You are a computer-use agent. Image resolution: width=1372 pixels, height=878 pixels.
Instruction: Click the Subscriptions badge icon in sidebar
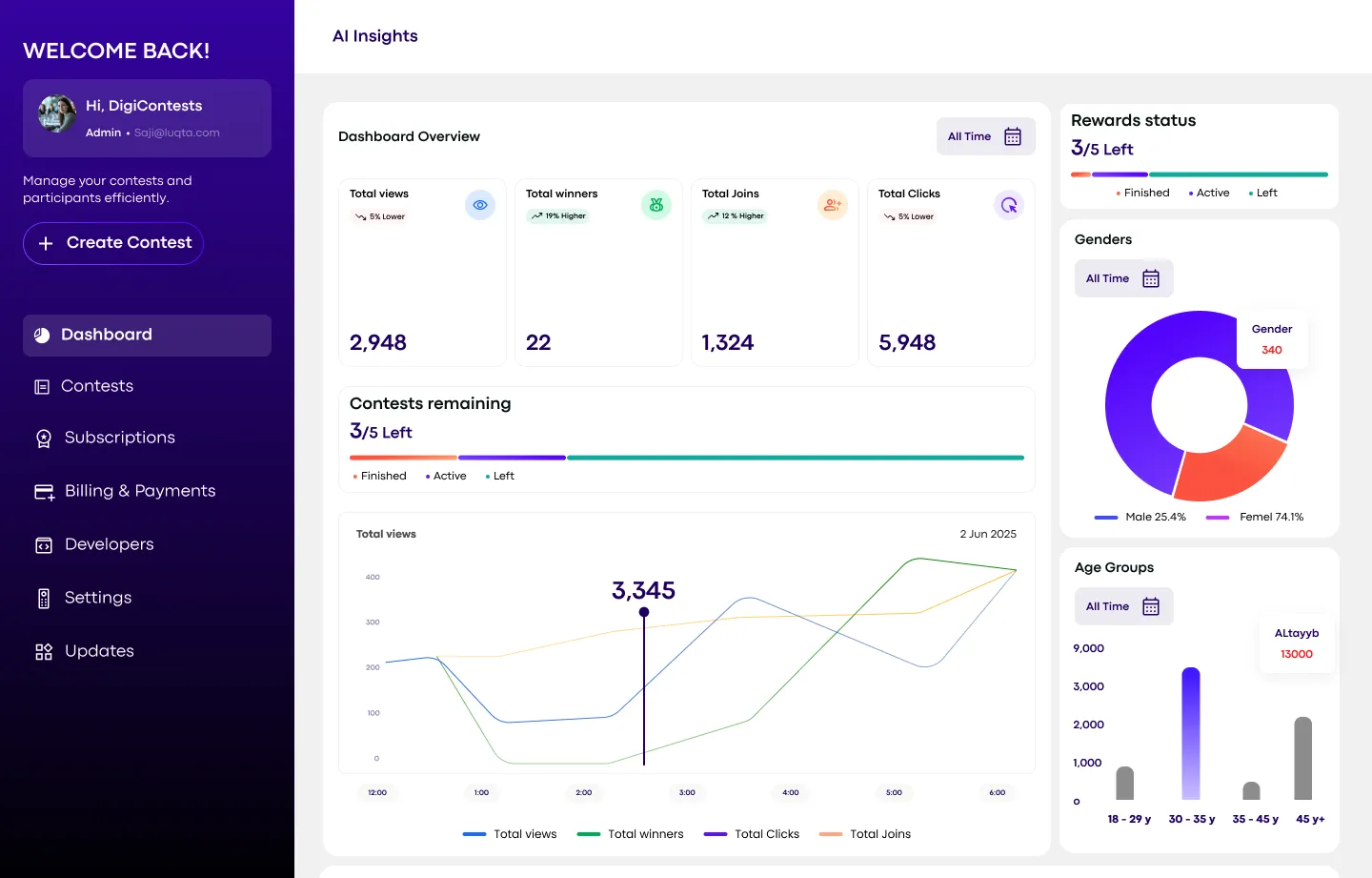pyautogui.click(x=44, y=439)
